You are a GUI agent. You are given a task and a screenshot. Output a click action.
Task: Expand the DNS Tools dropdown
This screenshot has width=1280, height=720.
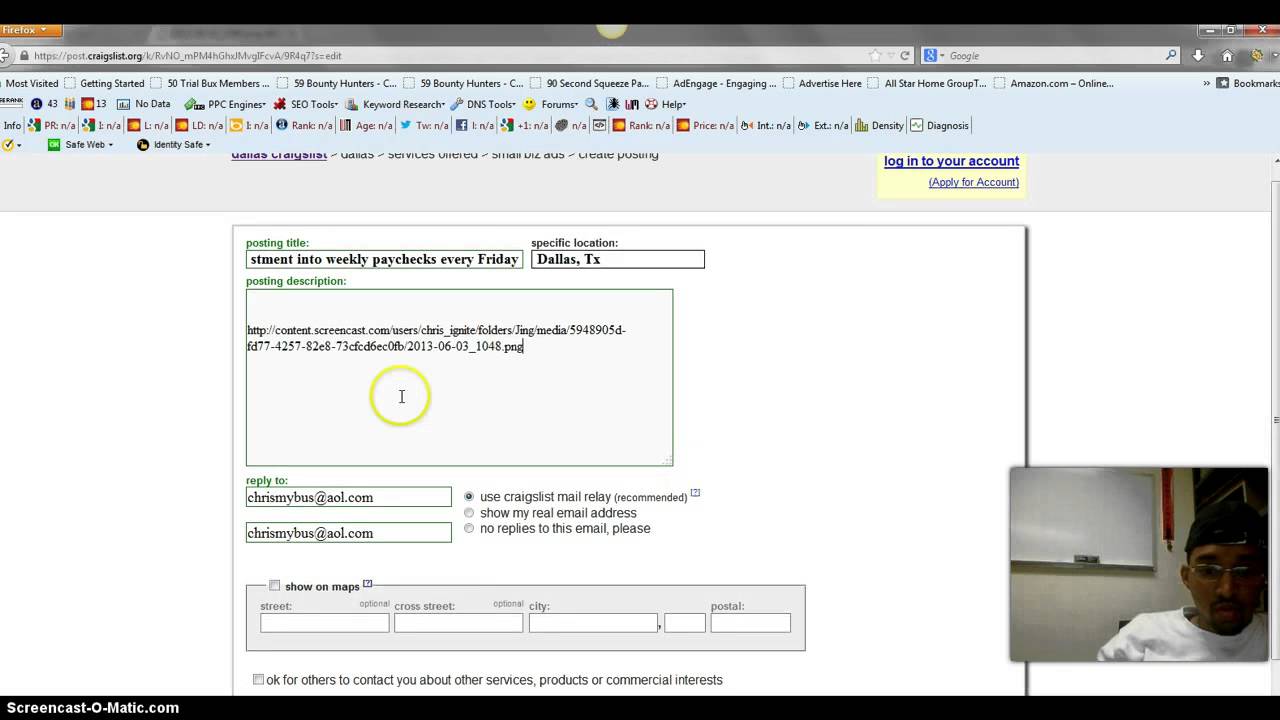pyautogui.click(x=483, y=104)
